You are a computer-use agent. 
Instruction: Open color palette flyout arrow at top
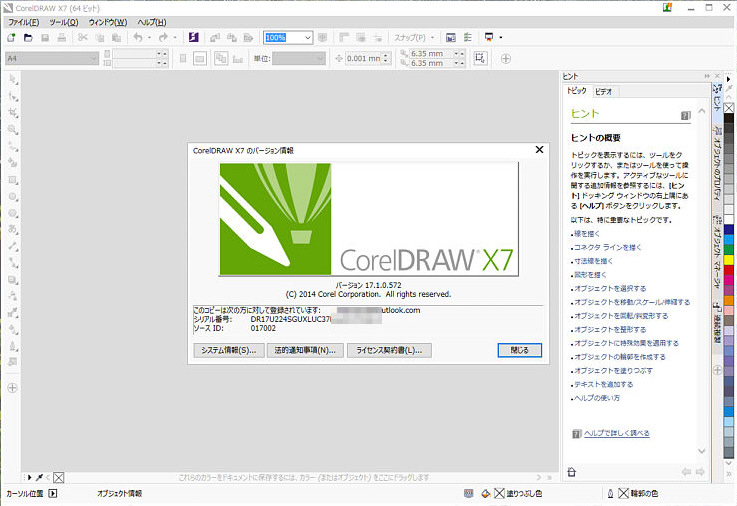coord(729,79)
